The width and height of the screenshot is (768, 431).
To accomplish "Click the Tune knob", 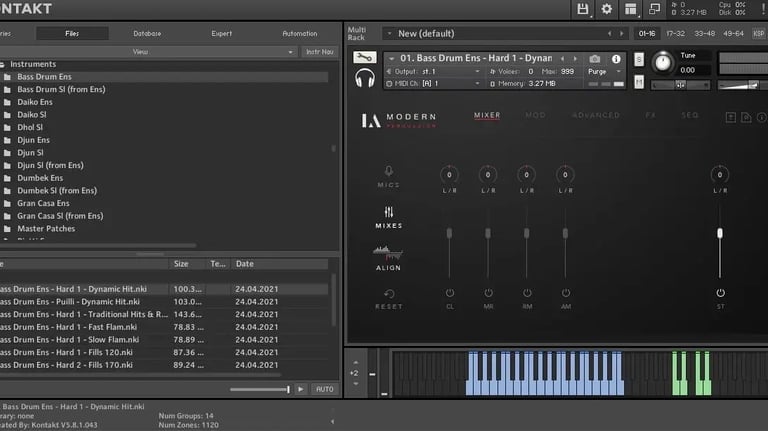I will [x=663, y=63].
